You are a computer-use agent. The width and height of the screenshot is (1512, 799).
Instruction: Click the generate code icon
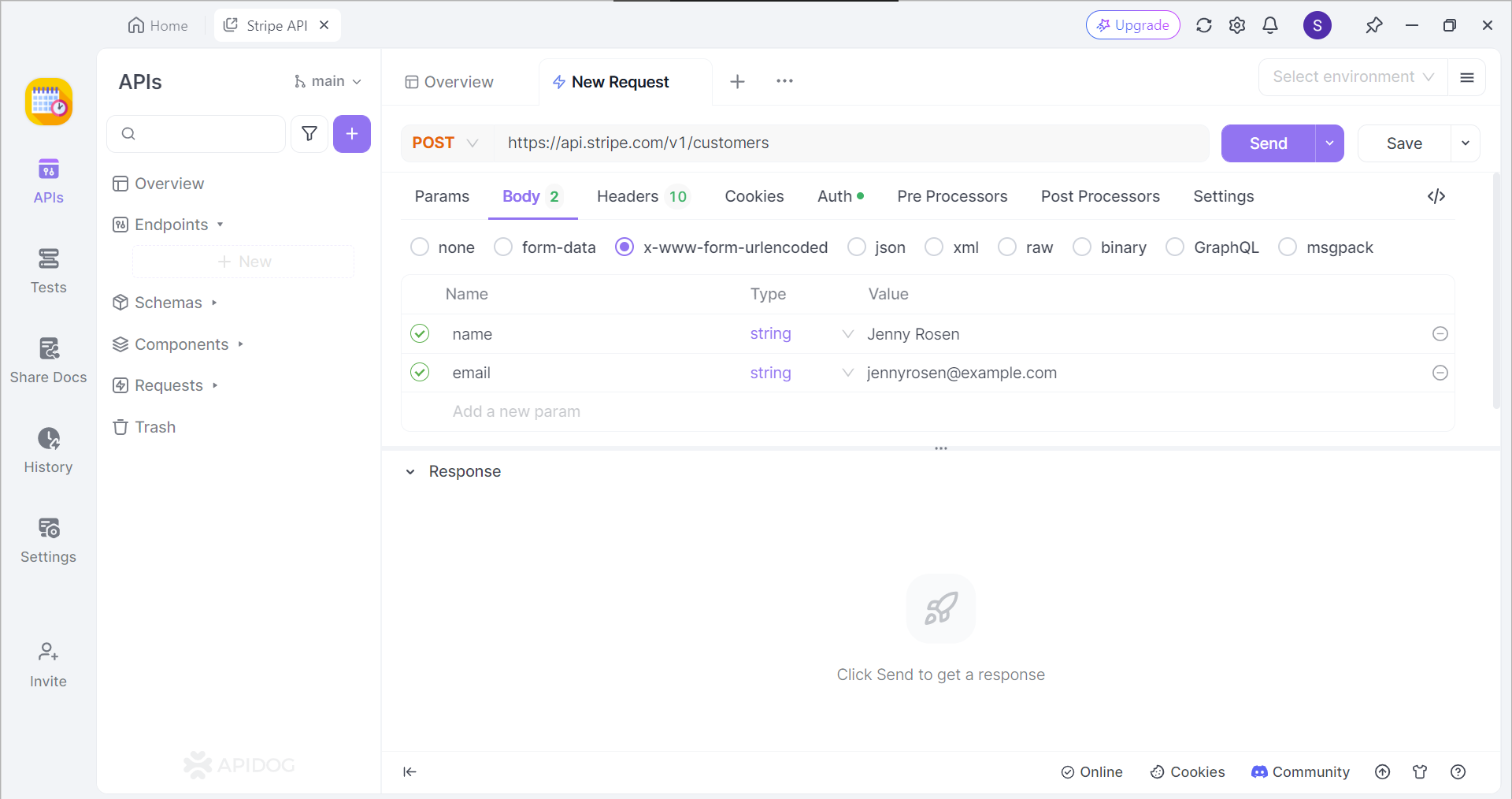coord(1436,196)
